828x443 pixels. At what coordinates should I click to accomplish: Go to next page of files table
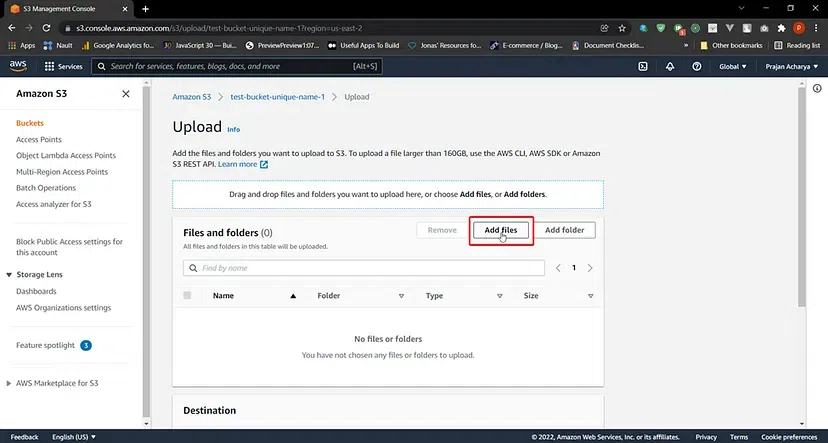(x=590, y=268)
